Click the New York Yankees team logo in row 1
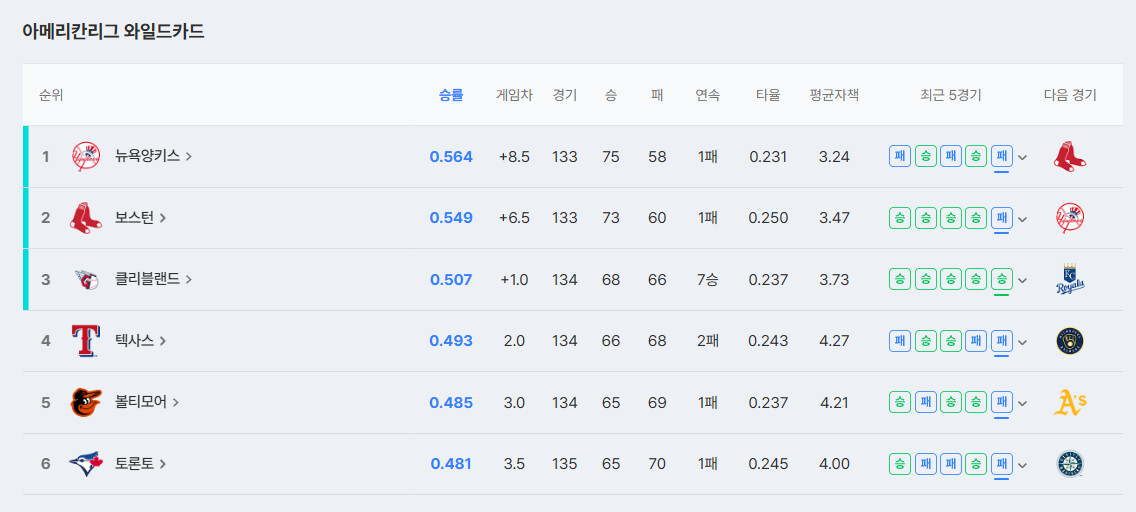This screenshot has height=512, width=1136. (85, 156)
